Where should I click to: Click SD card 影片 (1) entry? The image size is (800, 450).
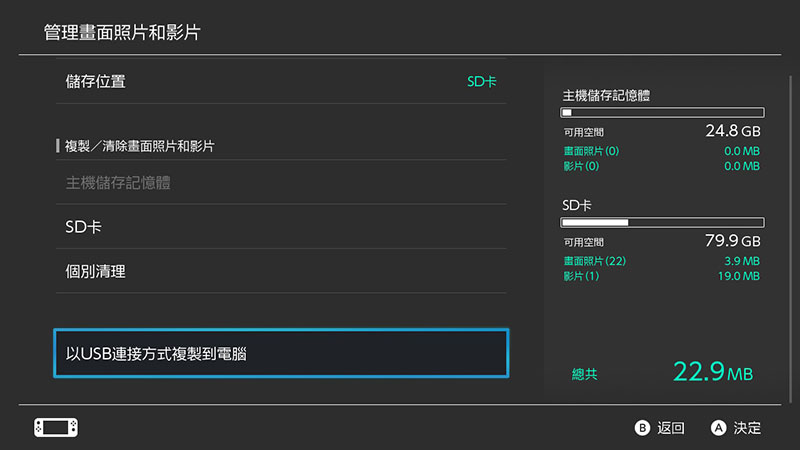pos(581,276)
